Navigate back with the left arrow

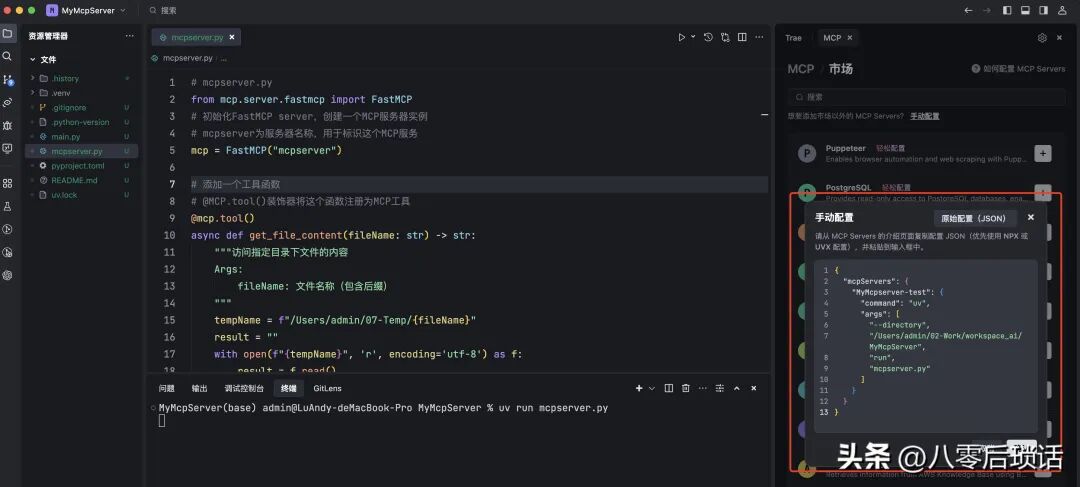click(x=968, y=10)
